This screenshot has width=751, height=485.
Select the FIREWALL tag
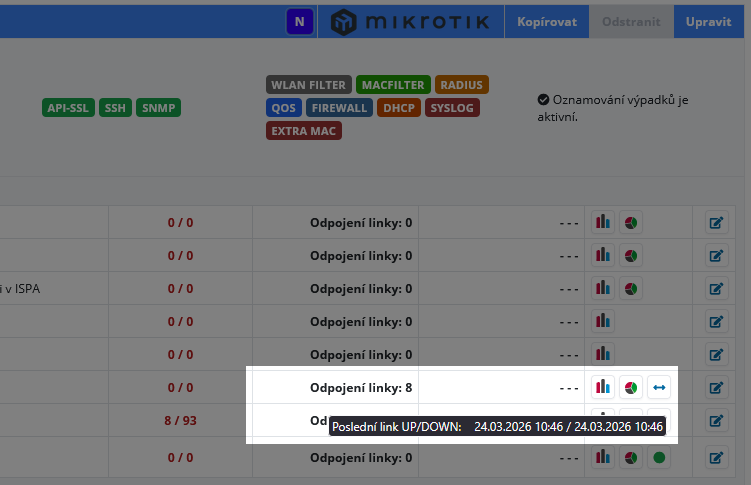coord(341,108)
